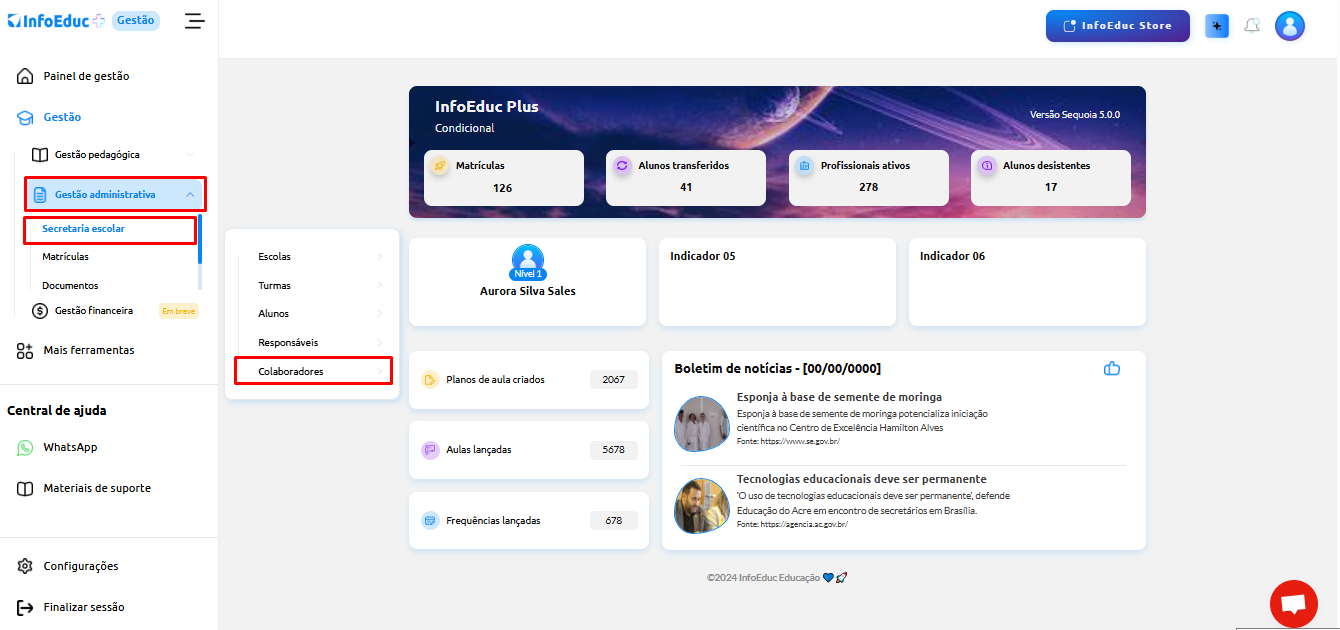Select Escolas in the flyout menu
Image resolution: width=1340 pixels, height=630 pixels.
pos(274,257)
